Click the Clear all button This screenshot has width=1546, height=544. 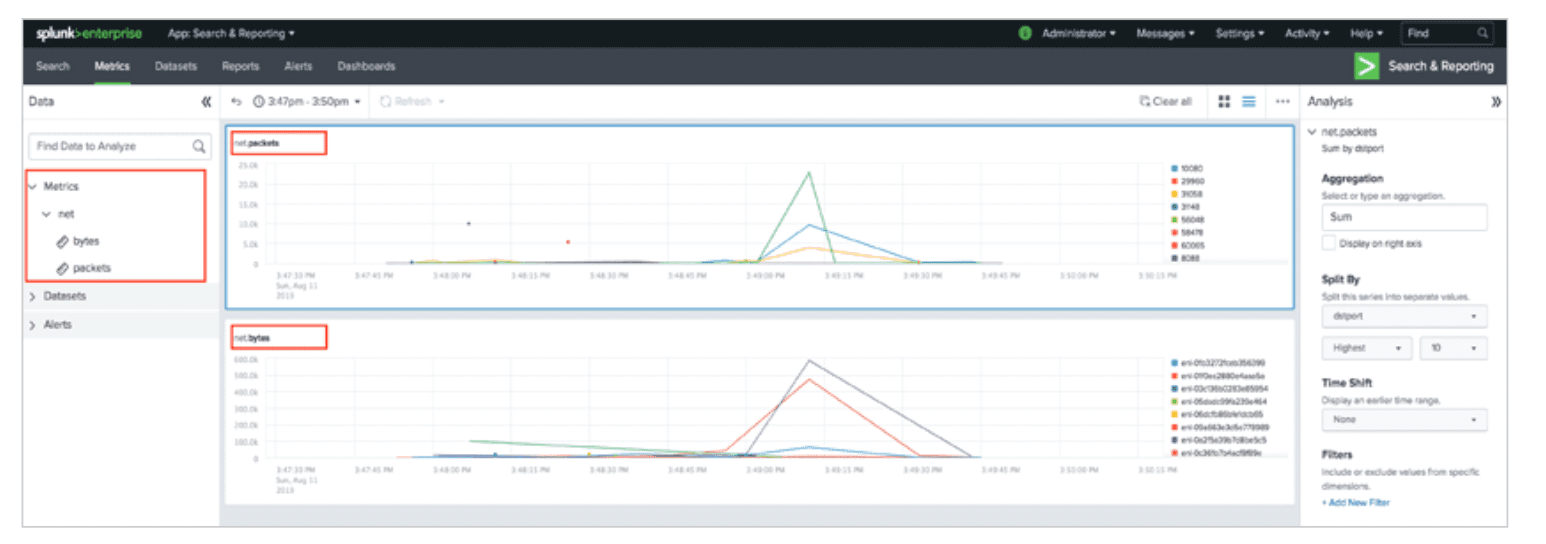click(x=1165, y=102)
